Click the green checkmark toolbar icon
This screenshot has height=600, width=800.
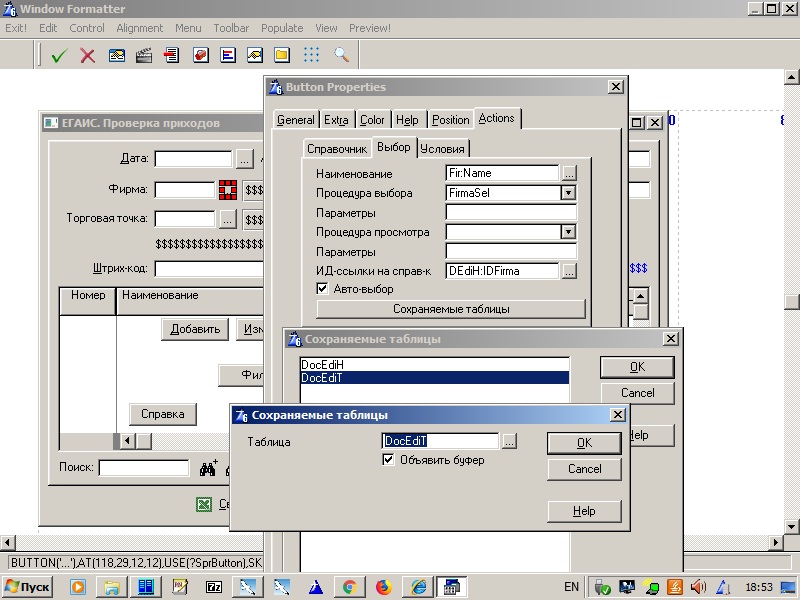[x=58, y=55]
